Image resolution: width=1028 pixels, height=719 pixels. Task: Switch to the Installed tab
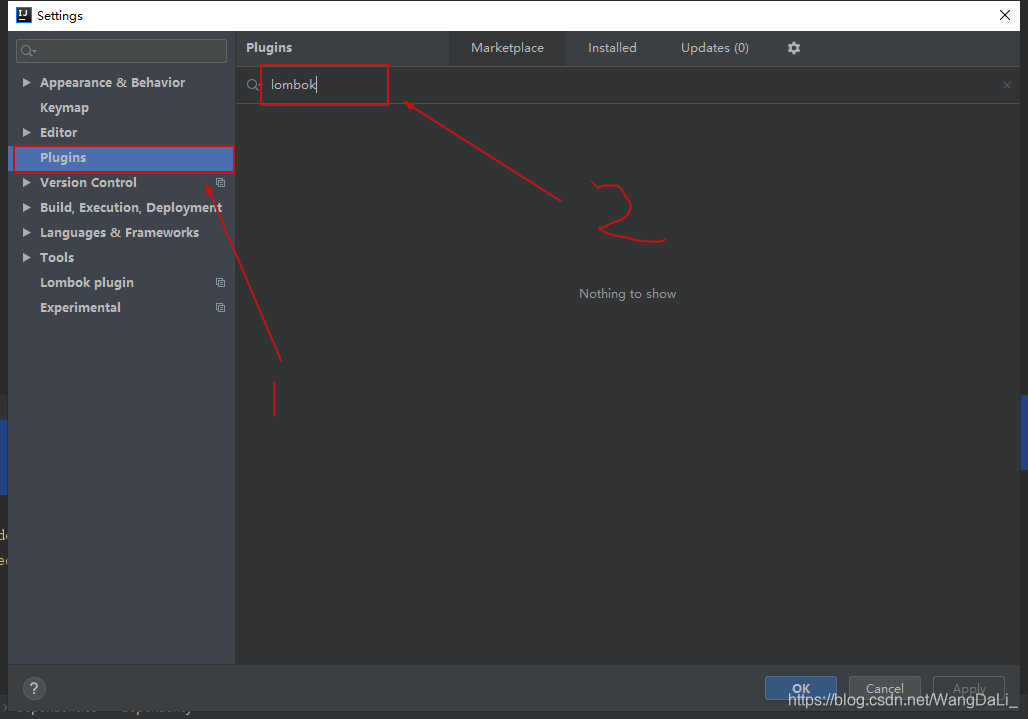[x=612, y=48]
